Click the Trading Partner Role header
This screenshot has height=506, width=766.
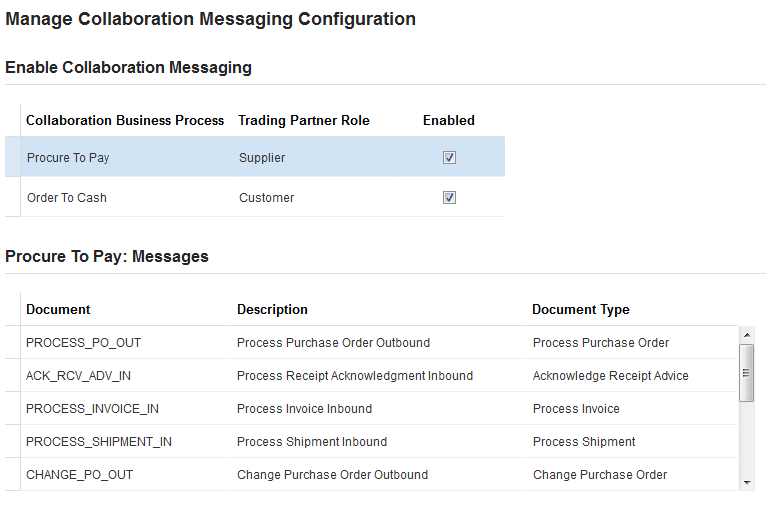click(304, 120)
